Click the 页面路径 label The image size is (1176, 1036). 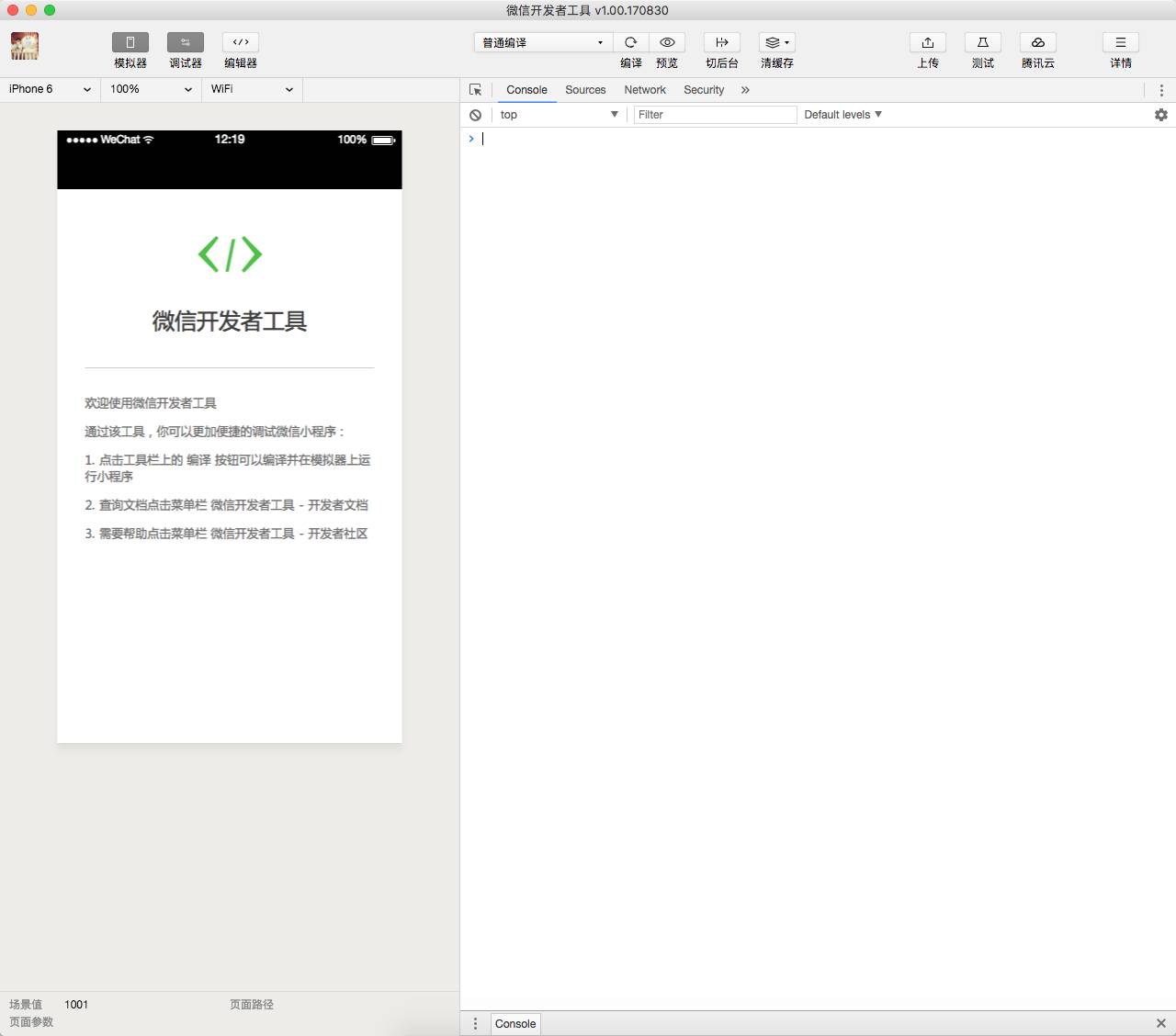(252, 1005)
